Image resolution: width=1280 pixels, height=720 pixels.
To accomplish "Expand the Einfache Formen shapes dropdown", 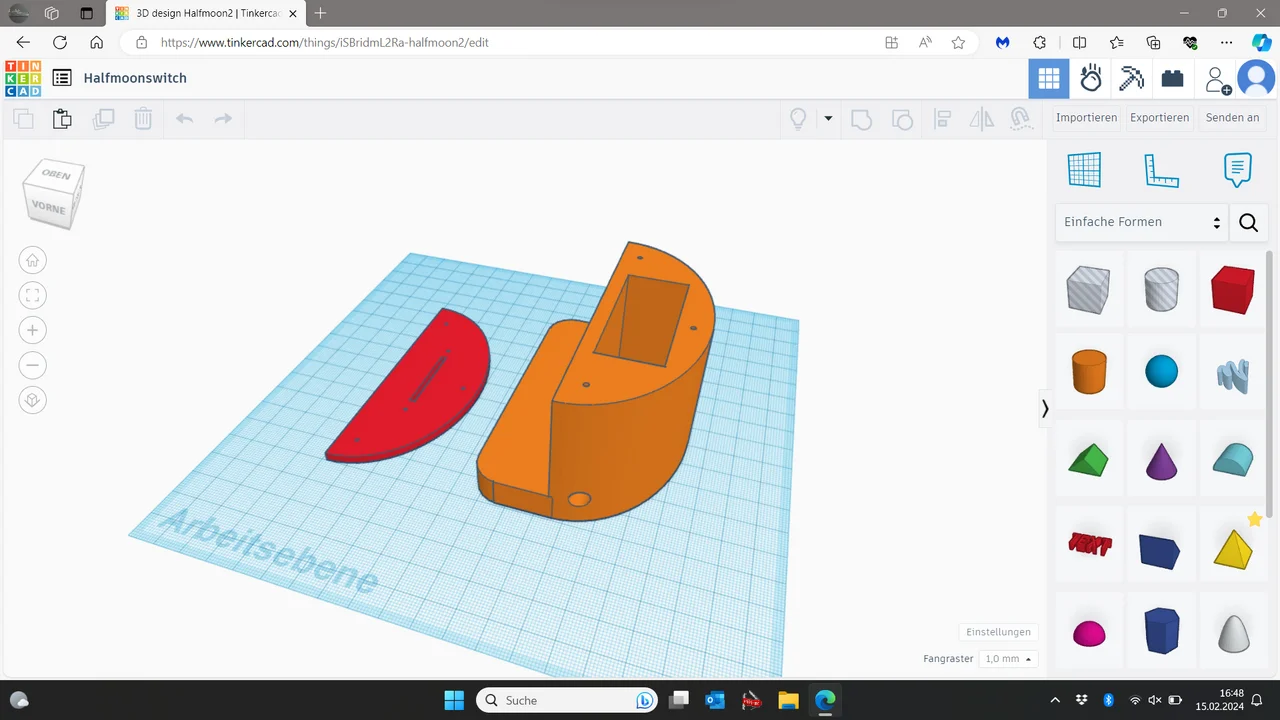I will (x=1141, y=222).
